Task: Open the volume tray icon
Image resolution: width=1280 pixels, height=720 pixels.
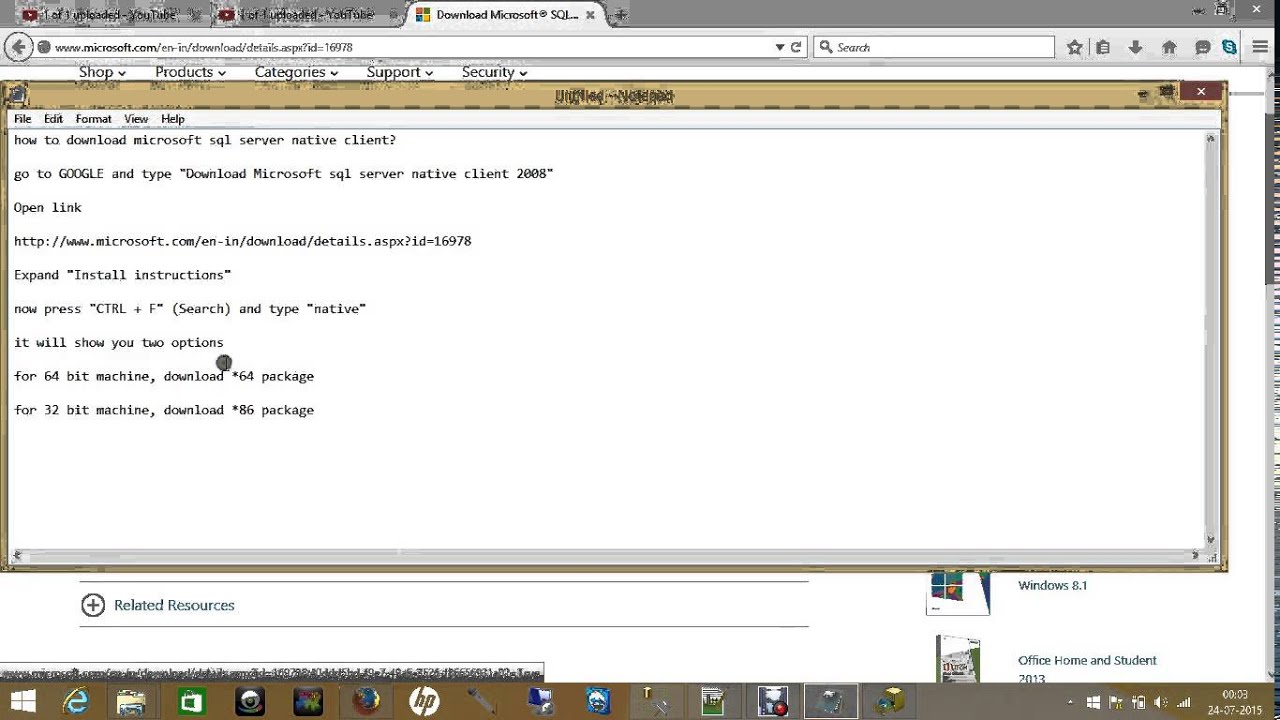Action: coord(1161,702)
